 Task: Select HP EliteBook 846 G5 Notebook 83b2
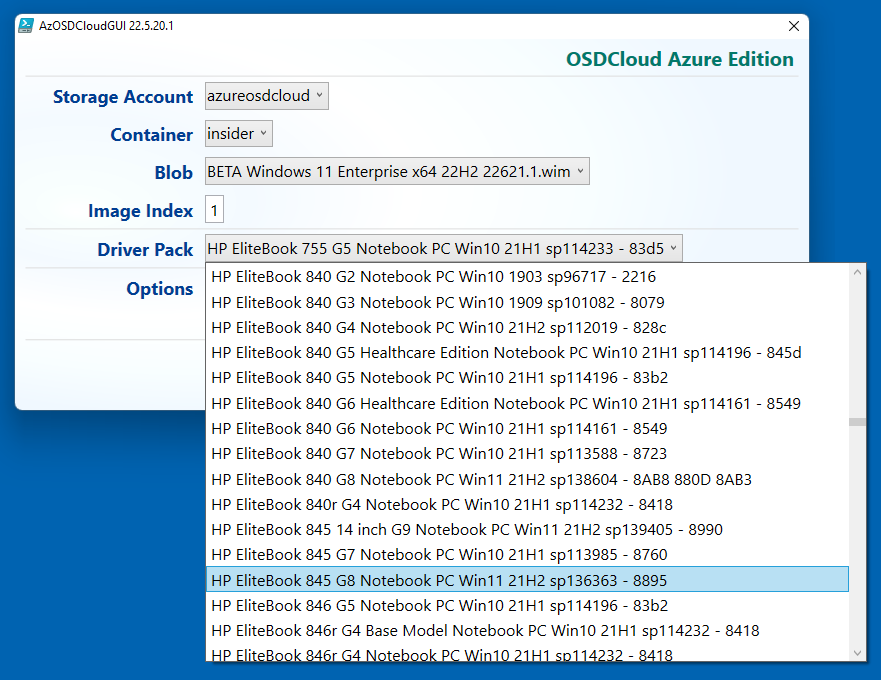(527, 605)
